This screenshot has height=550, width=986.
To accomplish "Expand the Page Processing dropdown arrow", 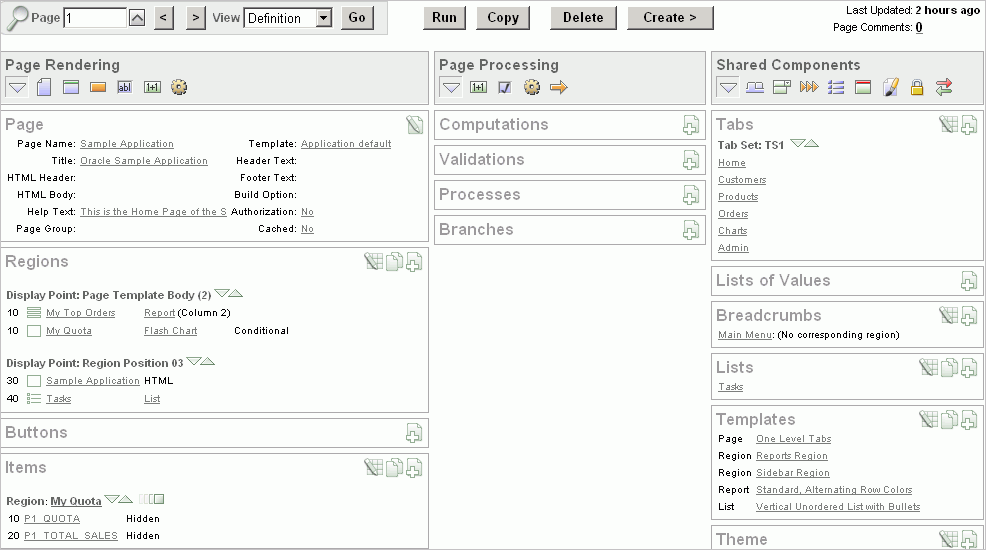I will coord(451,88).
